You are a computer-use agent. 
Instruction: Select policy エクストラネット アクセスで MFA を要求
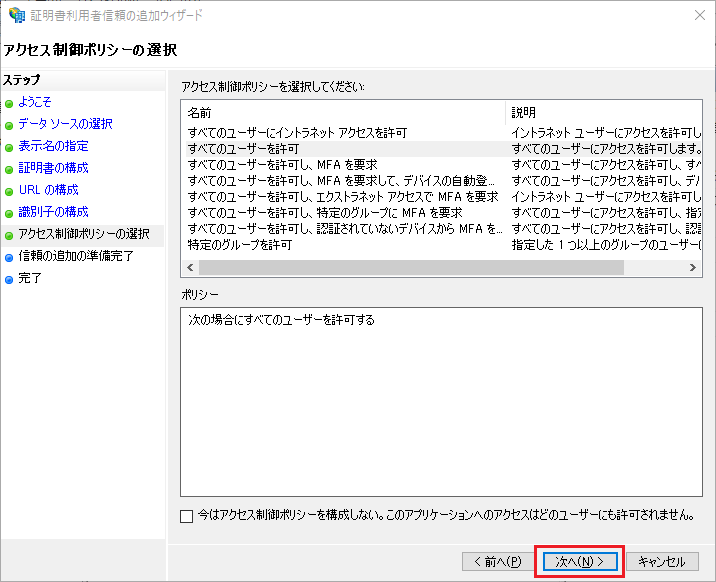coord(343,197)
